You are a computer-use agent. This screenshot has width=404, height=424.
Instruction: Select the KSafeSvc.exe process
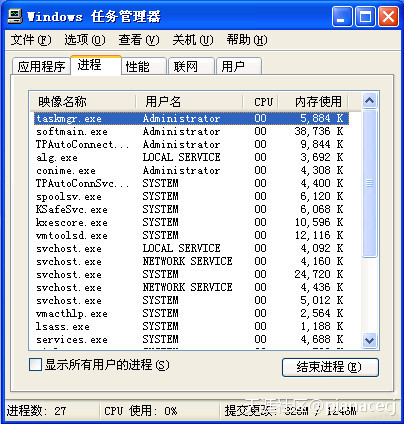coord(191,210)
